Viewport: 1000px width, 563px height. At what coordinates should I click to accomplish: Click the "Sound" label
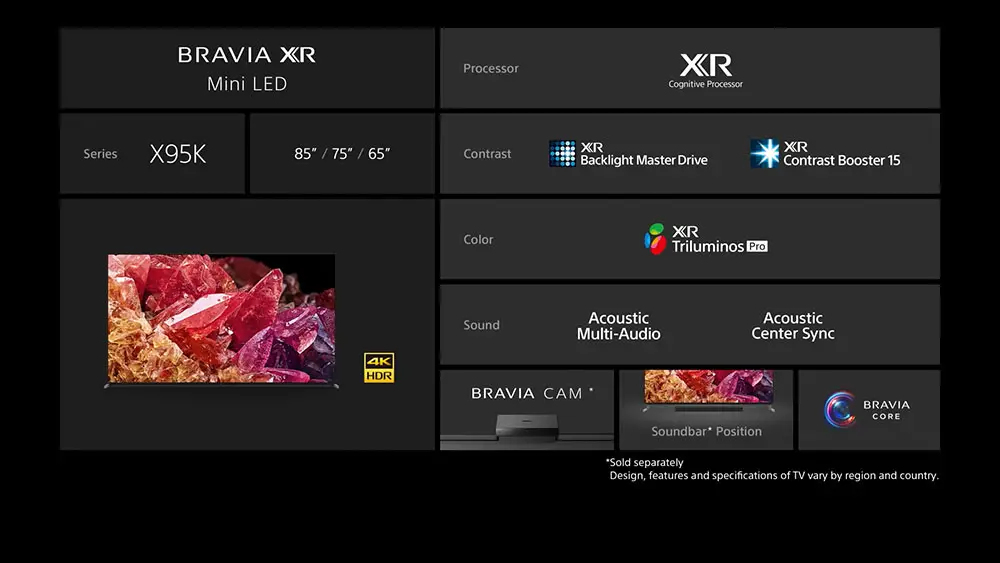[x=482, y=325]
